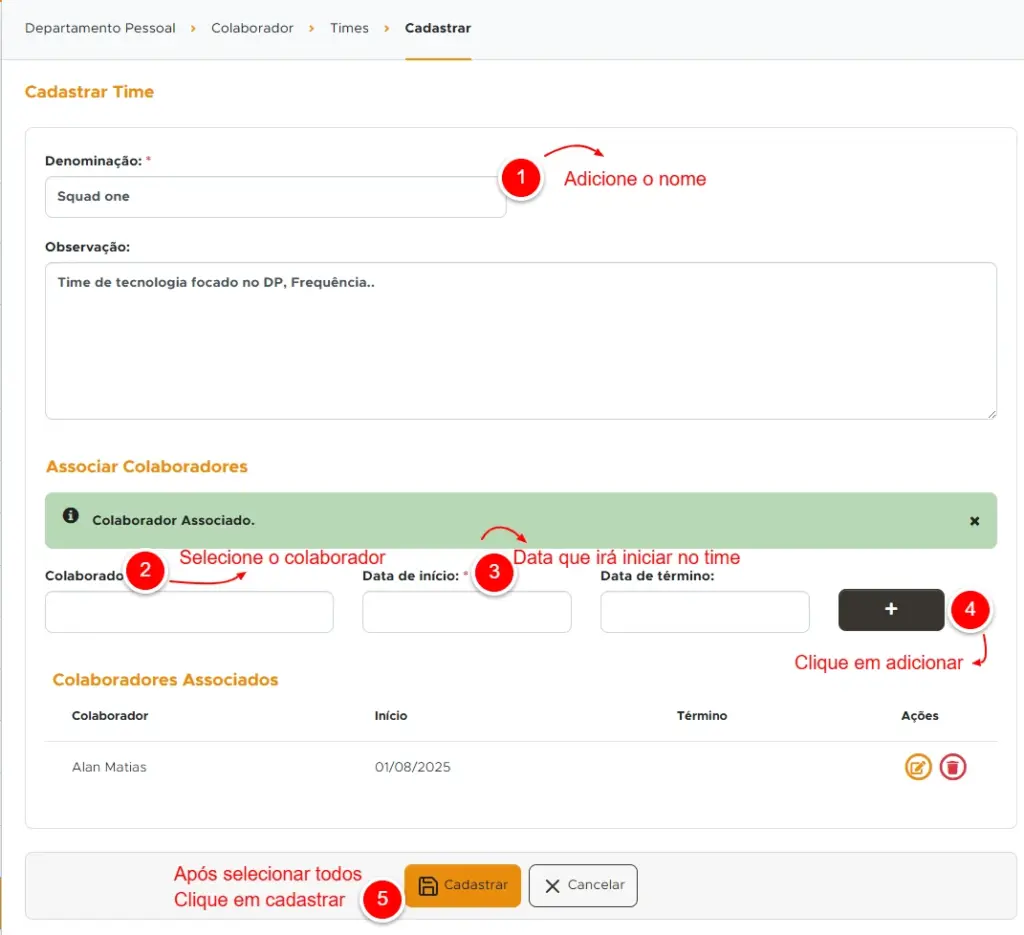Open the Colaborador breadcrumb link

coord(252,28)
